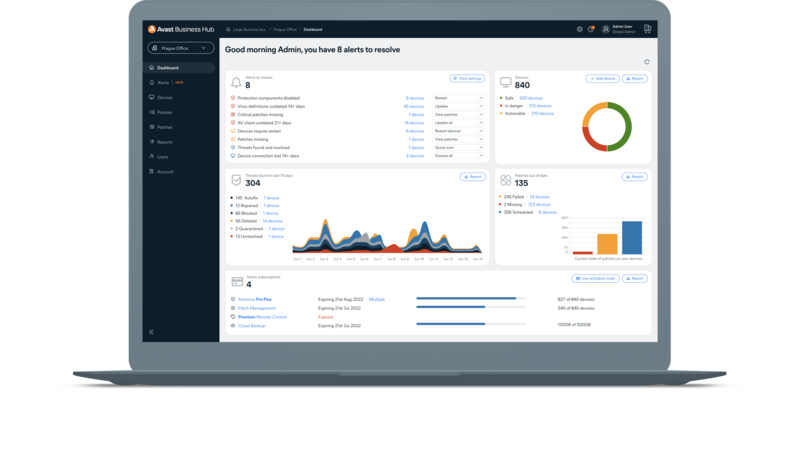The height and width of the screenshot is (458, 800).
Task: Click the Alert settings button
Action: [x=467, y=78]
